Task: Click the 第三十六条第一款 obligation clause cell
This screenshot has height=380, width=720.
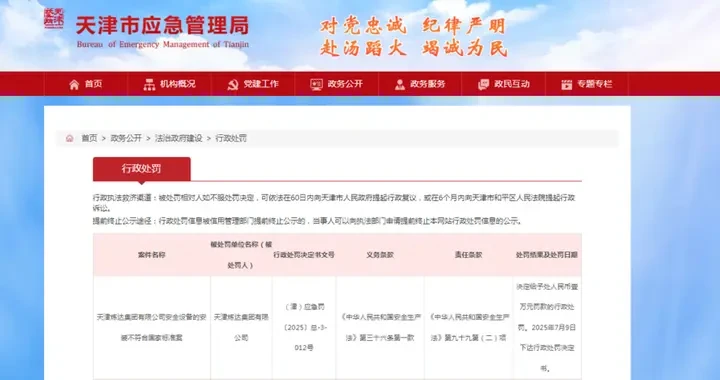Action: [x=380, y=327]
